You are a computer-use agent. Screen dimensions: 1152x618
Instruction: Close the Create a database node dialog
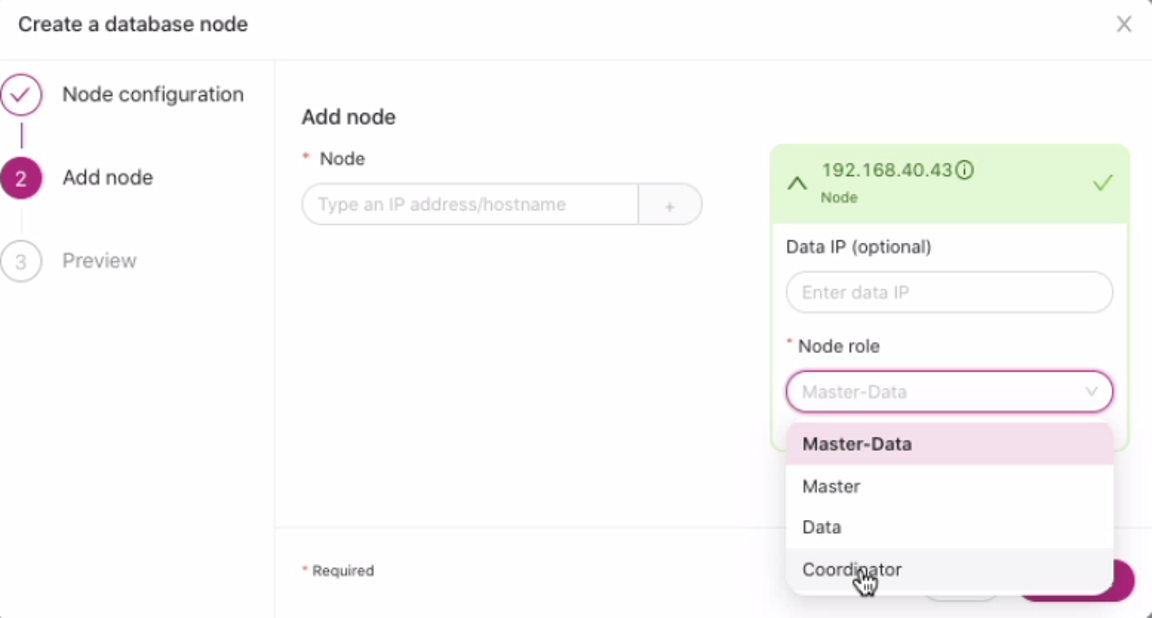(1124, 24)
